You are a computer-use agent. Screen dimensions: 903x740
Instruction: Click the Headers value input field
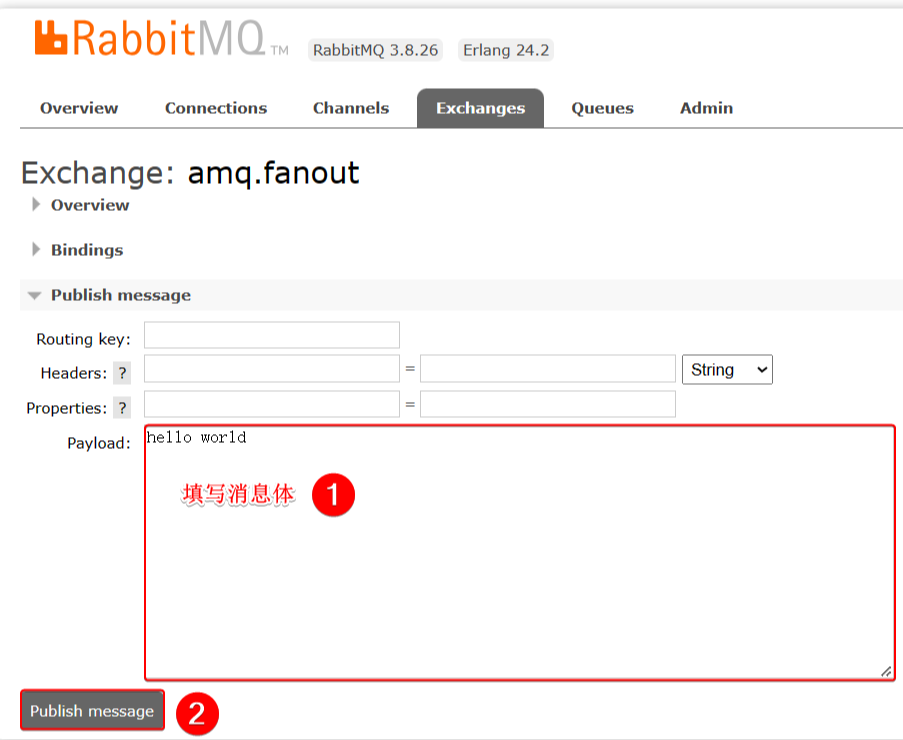pyautogui.click(x=548, y=369)
